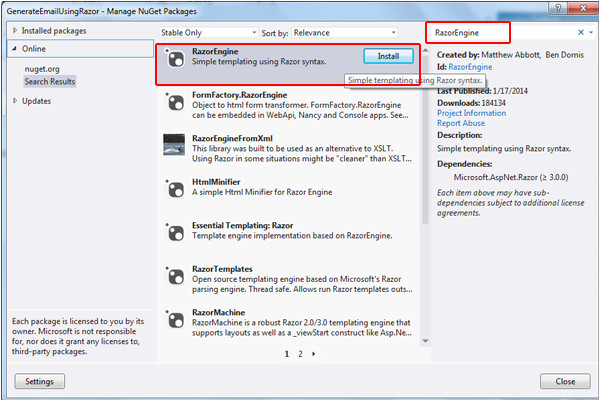Screen dimensions: 600x401
Task: Collapse the Online section
Action: tap(15, 49)
